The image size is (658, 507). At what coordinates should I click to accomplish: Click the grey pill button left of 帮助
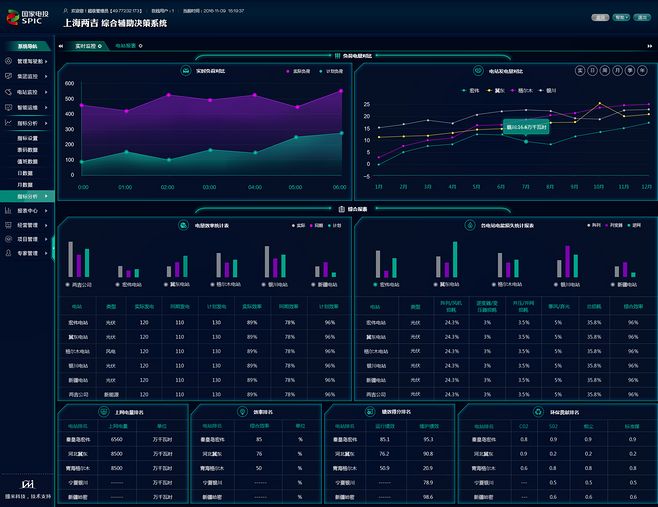pyautogui.click(x=600, y=17)
